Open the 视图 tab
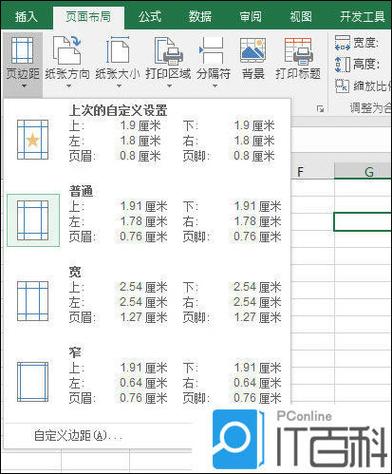392x474 pixels. [301, 17]
